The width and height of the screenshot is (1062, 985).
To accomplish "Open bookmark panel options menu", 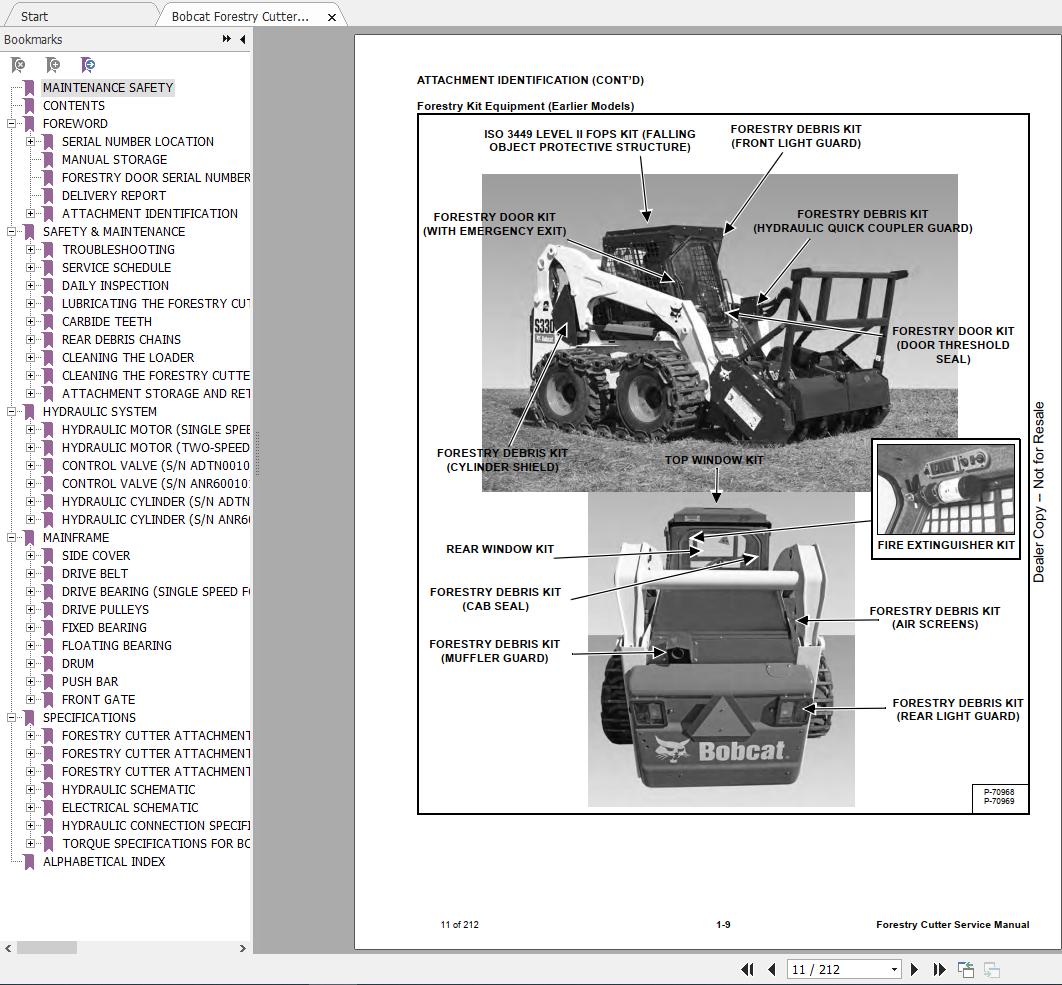I will [x=228, y=39].
